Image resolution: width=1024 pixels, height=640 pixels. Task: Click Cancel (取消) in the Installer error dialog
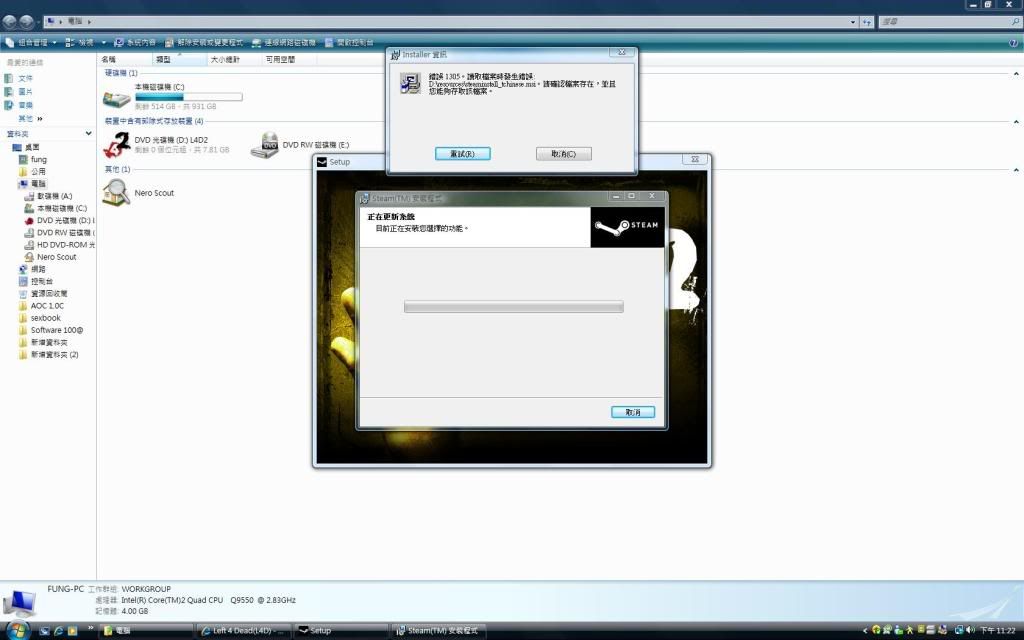[x=564, y=153]
